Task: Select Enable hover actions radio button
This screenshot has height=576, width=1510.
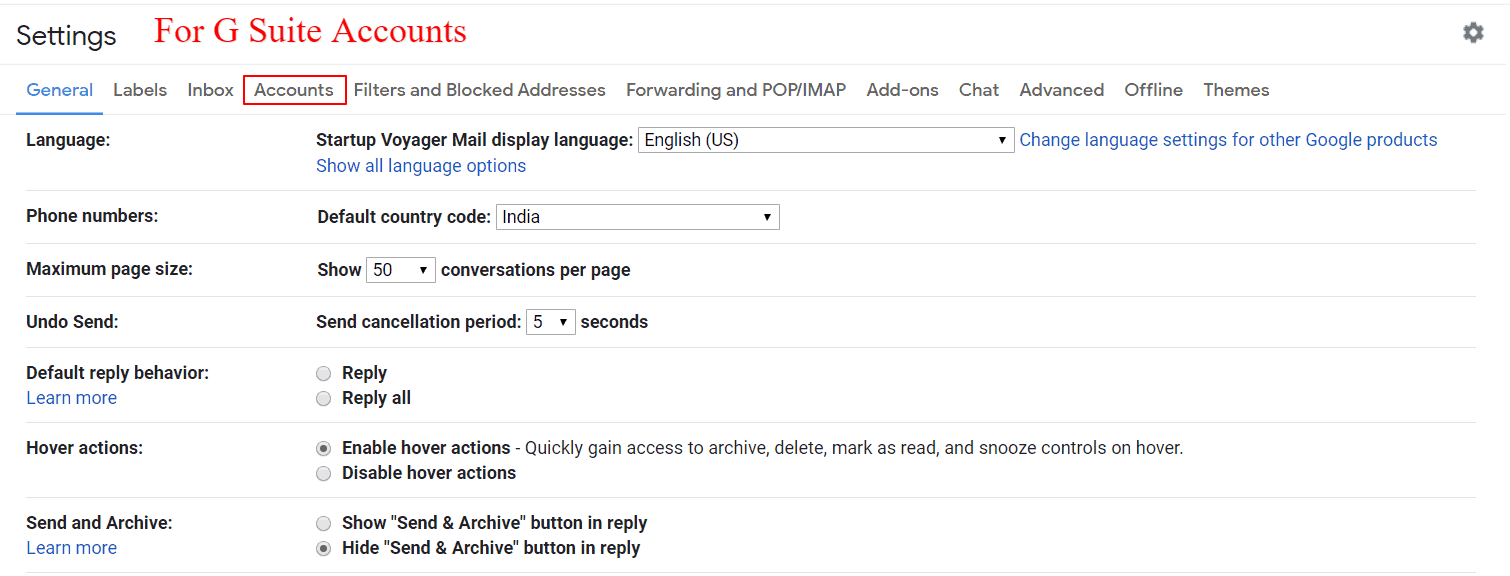Action: pos(324,448)
